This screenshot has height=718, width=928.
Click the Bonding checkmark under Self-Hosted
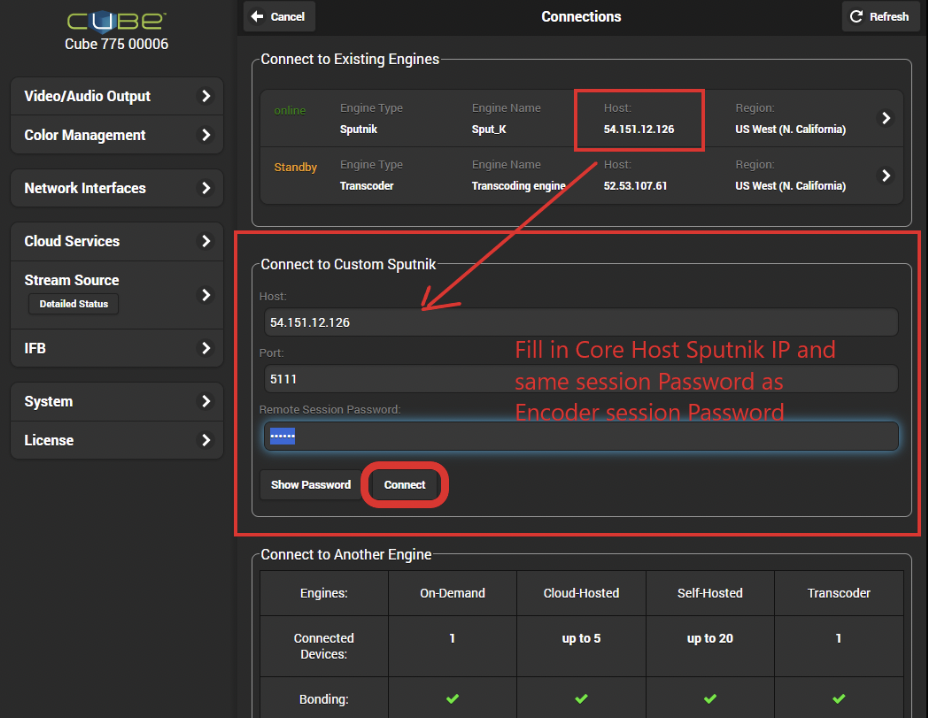(710, 698)
